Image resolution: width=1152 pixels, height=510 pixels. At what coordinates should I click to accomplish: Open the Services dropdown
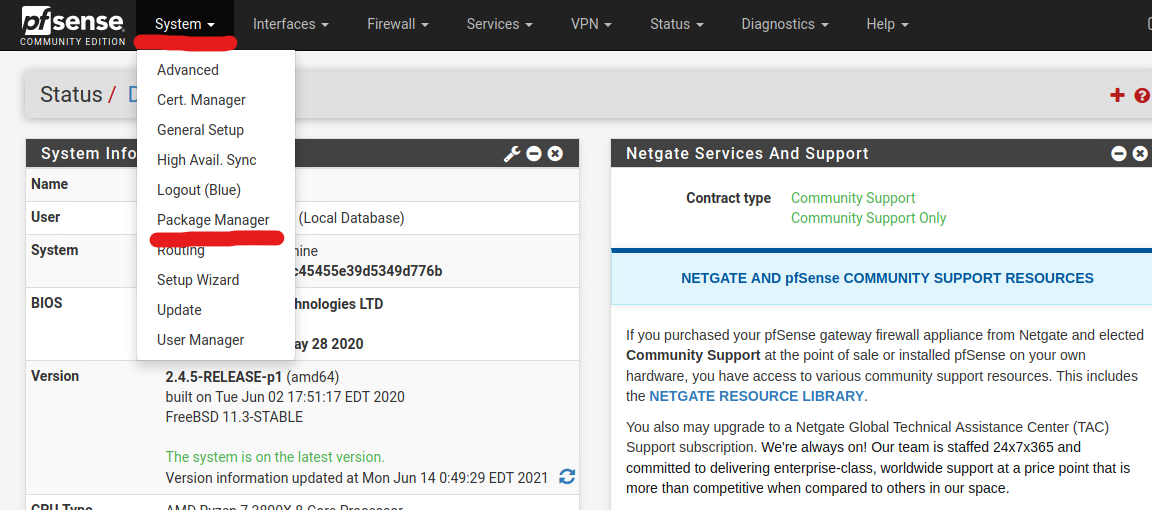click(499, 24)
